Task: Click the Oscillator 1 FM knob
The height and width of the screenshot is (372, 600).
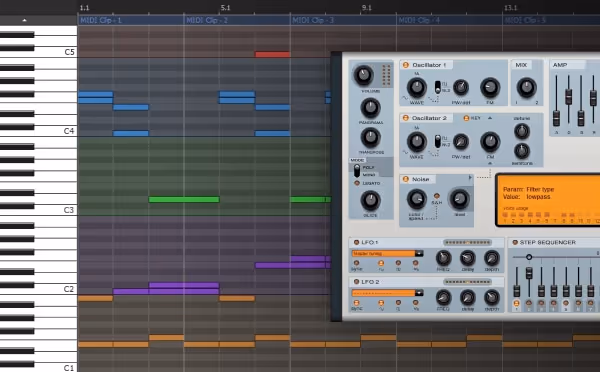Action: tap(490, 88)
